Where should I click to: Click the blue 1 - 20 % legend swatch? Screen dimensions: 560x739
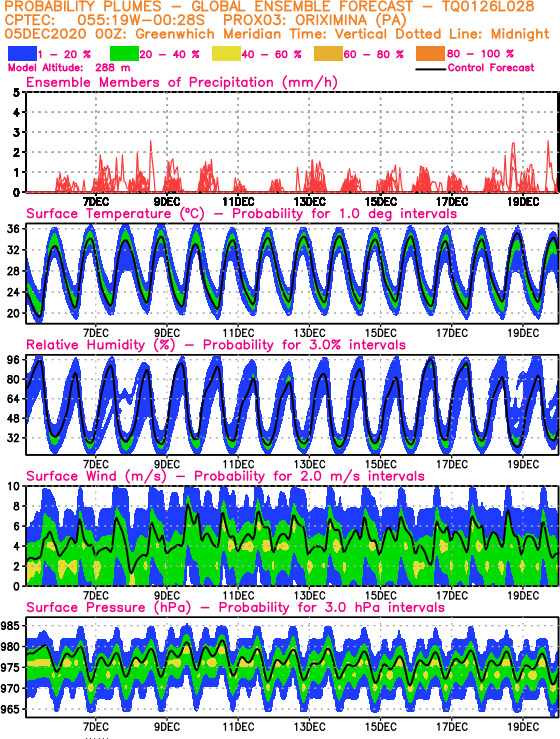tap(23, 54)
